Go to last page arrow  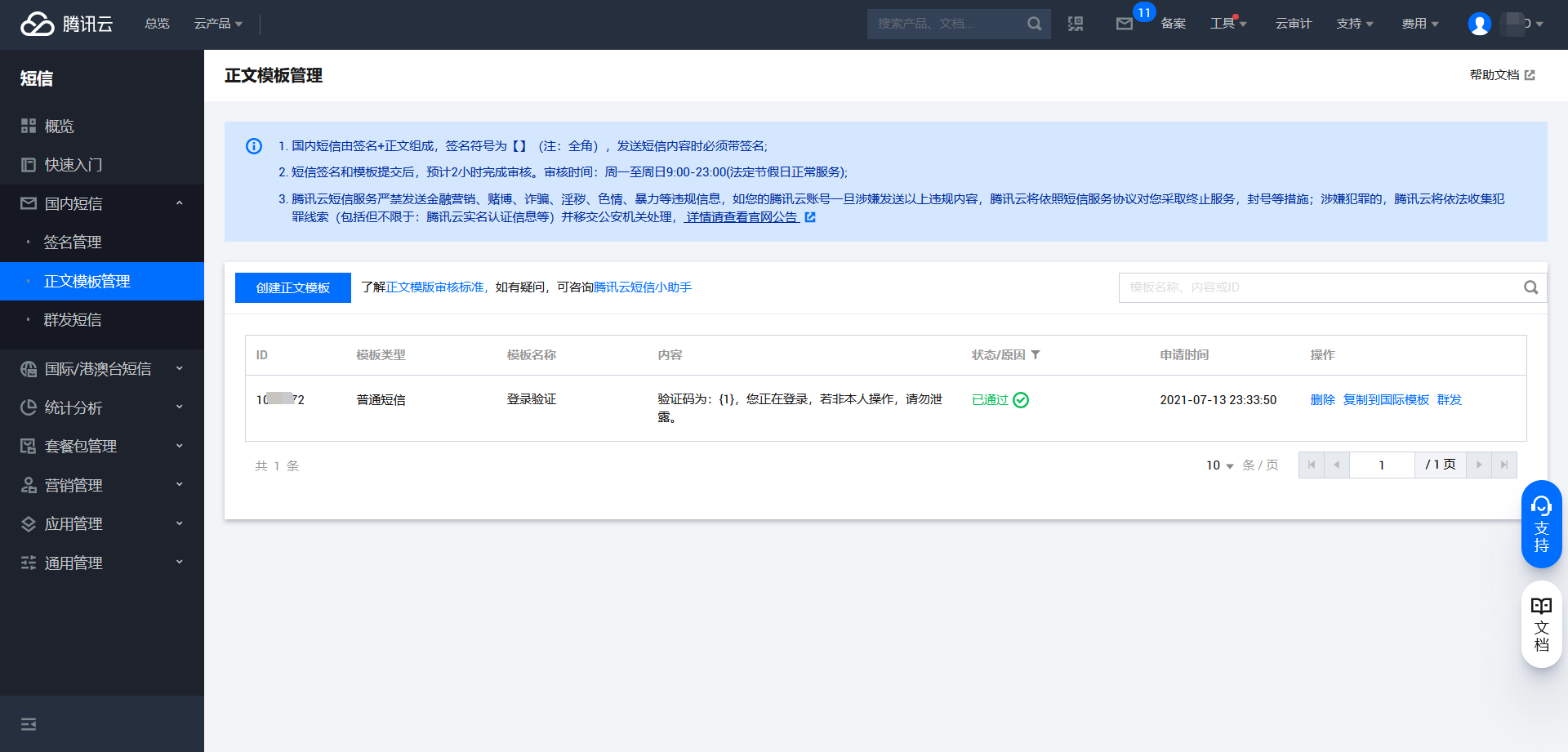point(1504,465)
